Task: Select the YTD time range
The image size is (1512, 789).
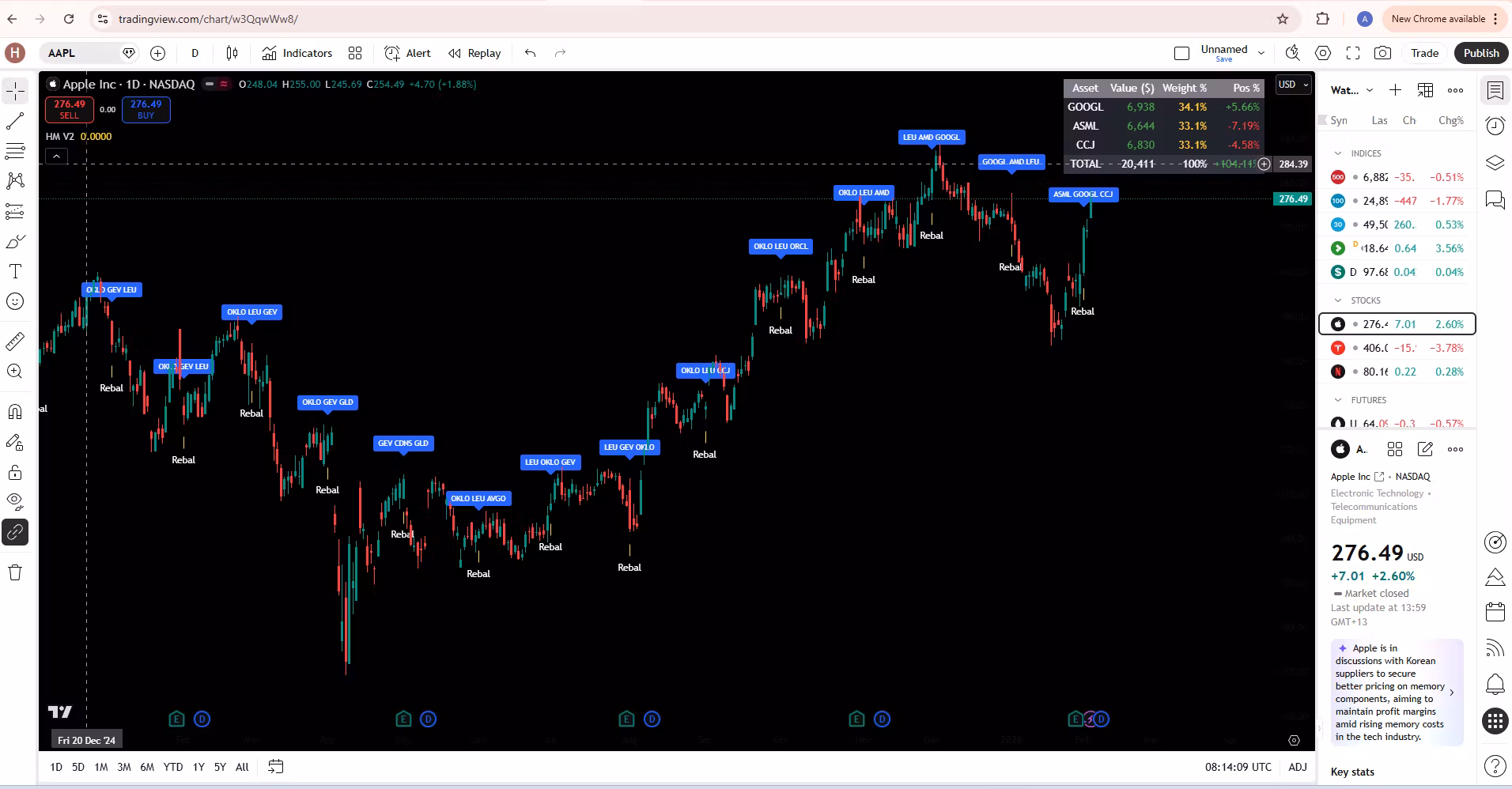Action: coord(173,767)
